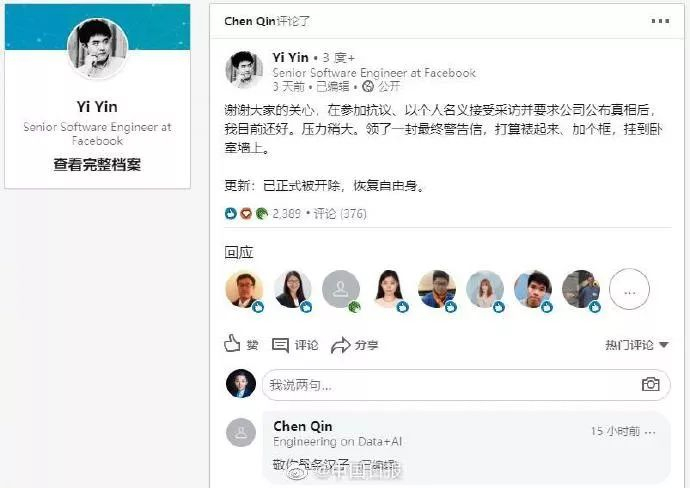Click Chen Qin's name in the comment

[303, 426]
